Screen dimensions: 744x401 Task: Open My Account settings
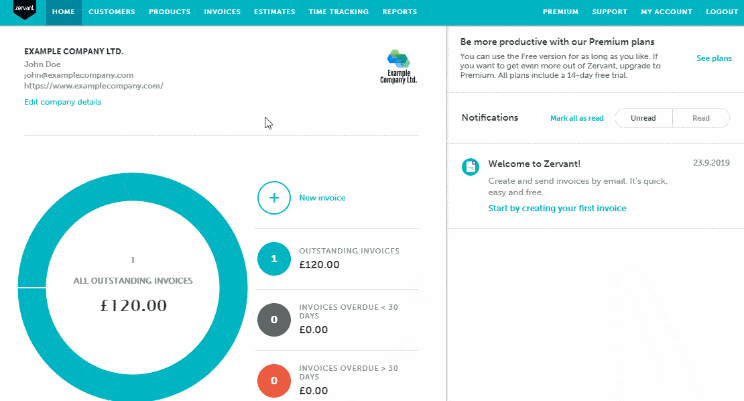tap(666, 12)
